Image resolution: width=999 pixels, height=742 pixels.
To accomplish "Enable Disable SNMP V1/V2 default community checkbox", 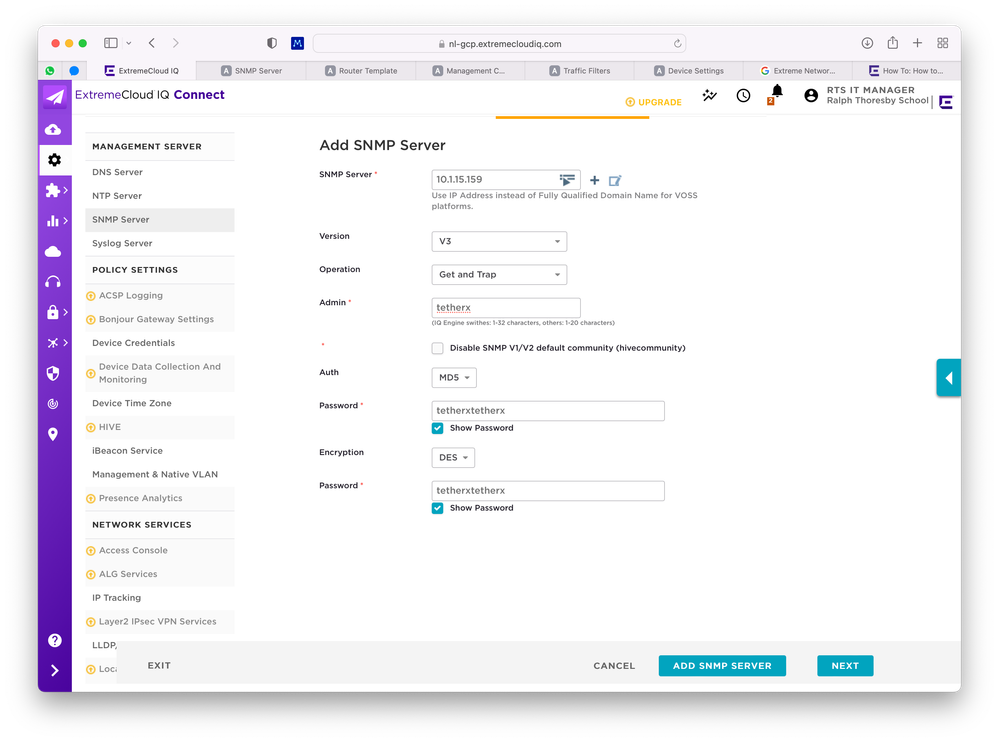I will [437, 348].
